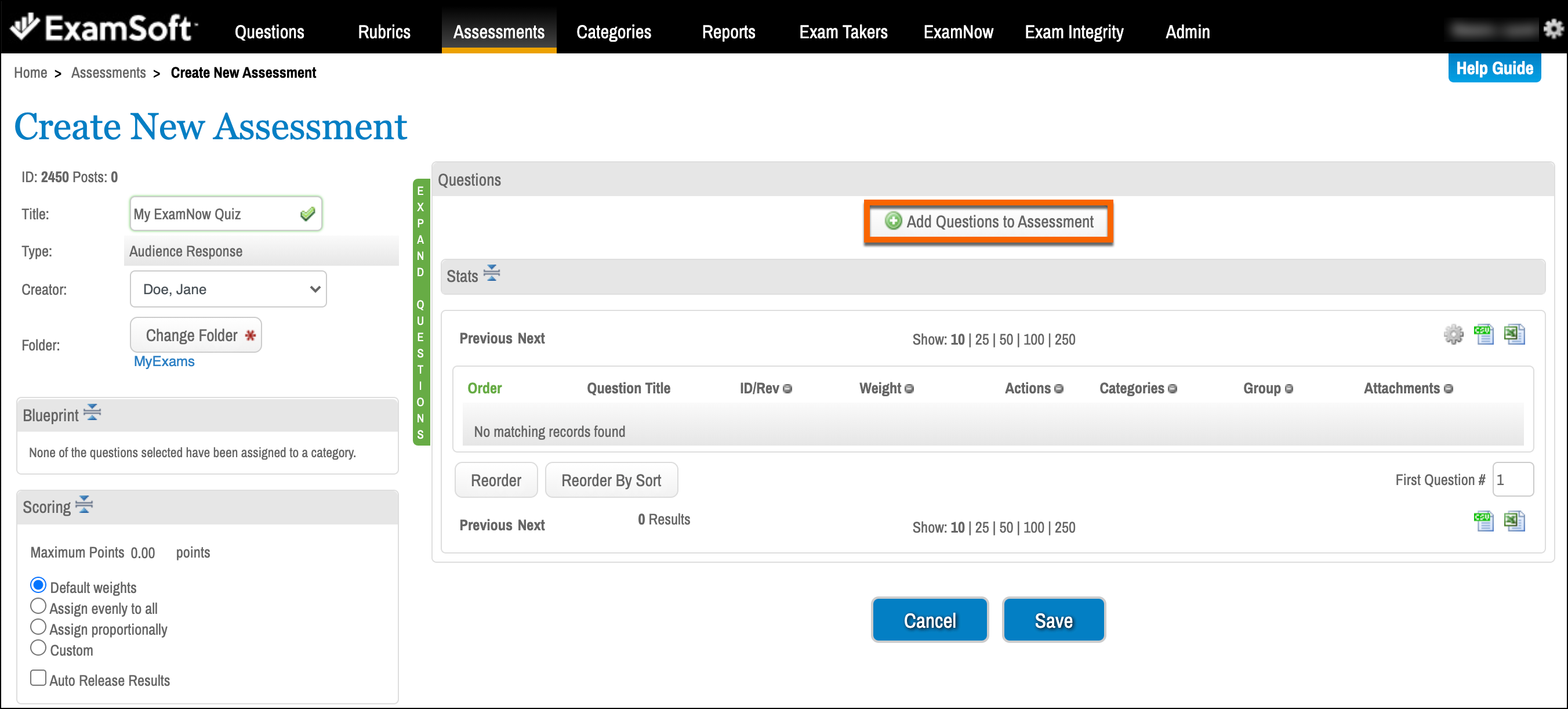The image size is (1568, 709).
Task: Go to the Admin menu
Action: pyautogui.click(x=1188, y=32)
